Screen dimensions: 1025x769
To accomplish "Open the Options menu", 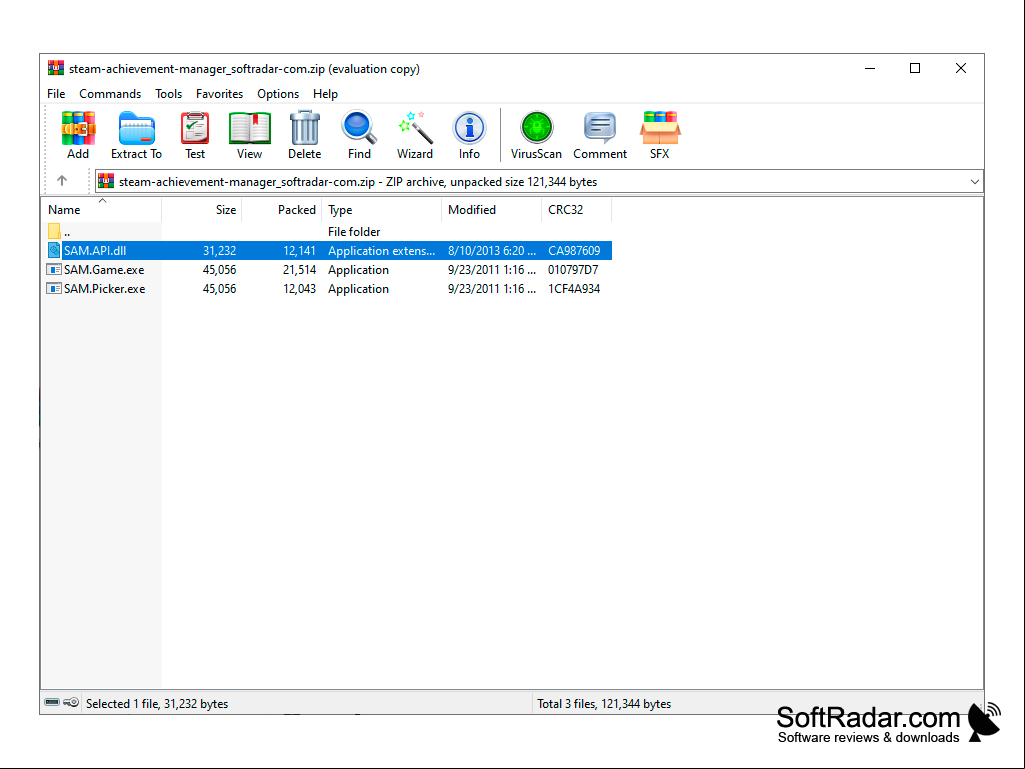I will [x=278, y=94].
